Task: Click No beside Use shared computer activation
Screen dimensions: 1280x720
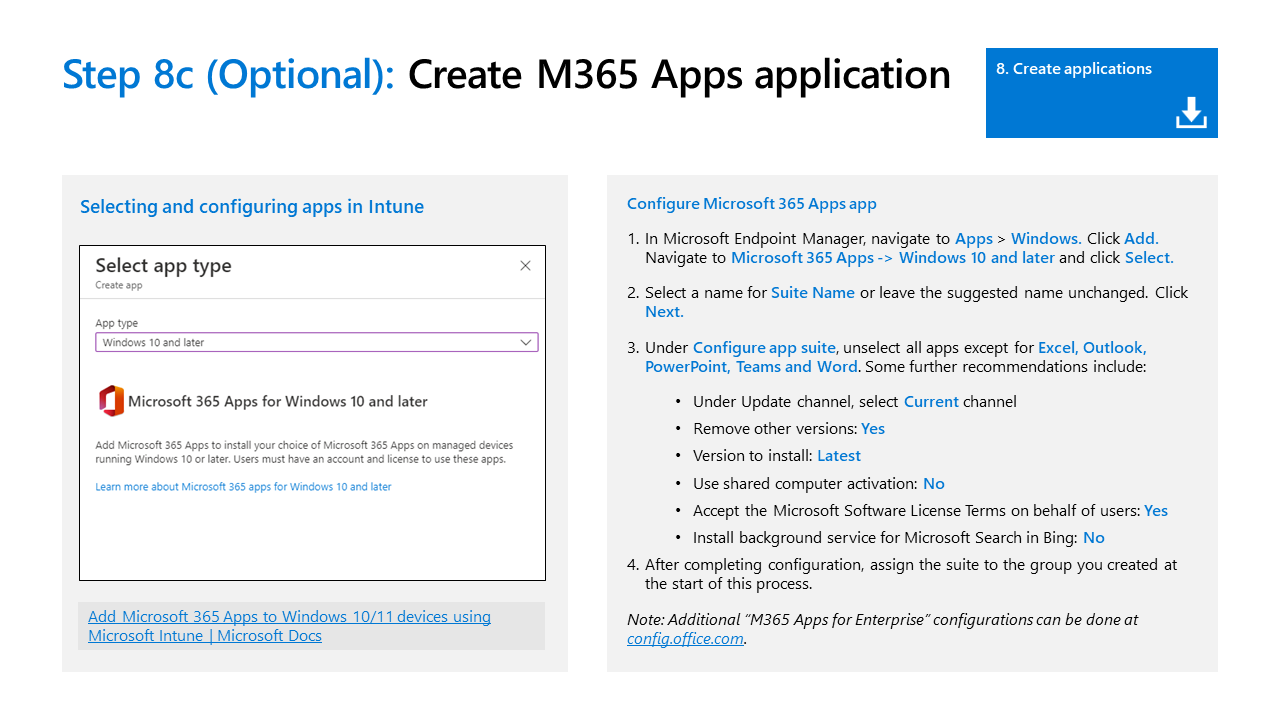Action: click(x=934, y=484)
